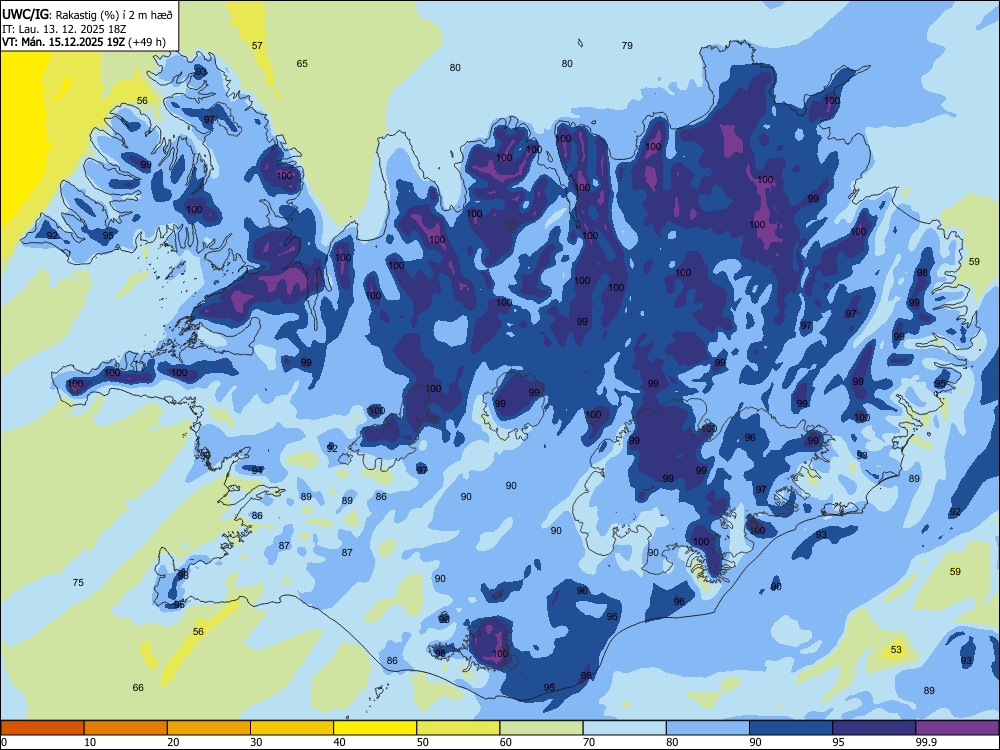Viewport: 1000px width, 750px height.
Task: Click the humidity value "57" on the map
Action: (257, 45)
